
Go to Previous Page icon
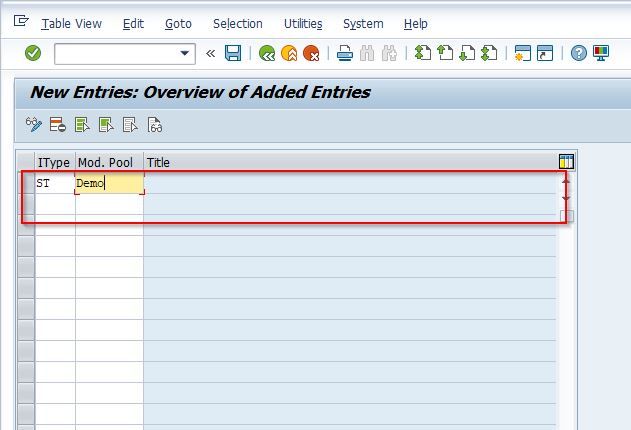[x=445, y=53]
